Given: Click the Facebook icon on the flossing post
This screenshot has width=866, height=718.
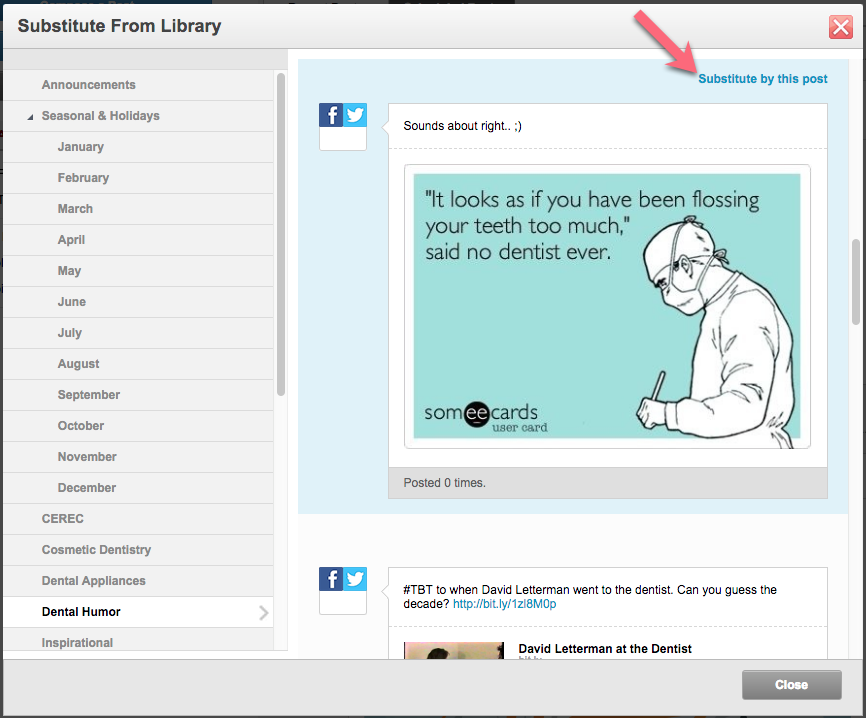Looking at the screenshot, I should (331, 115).
